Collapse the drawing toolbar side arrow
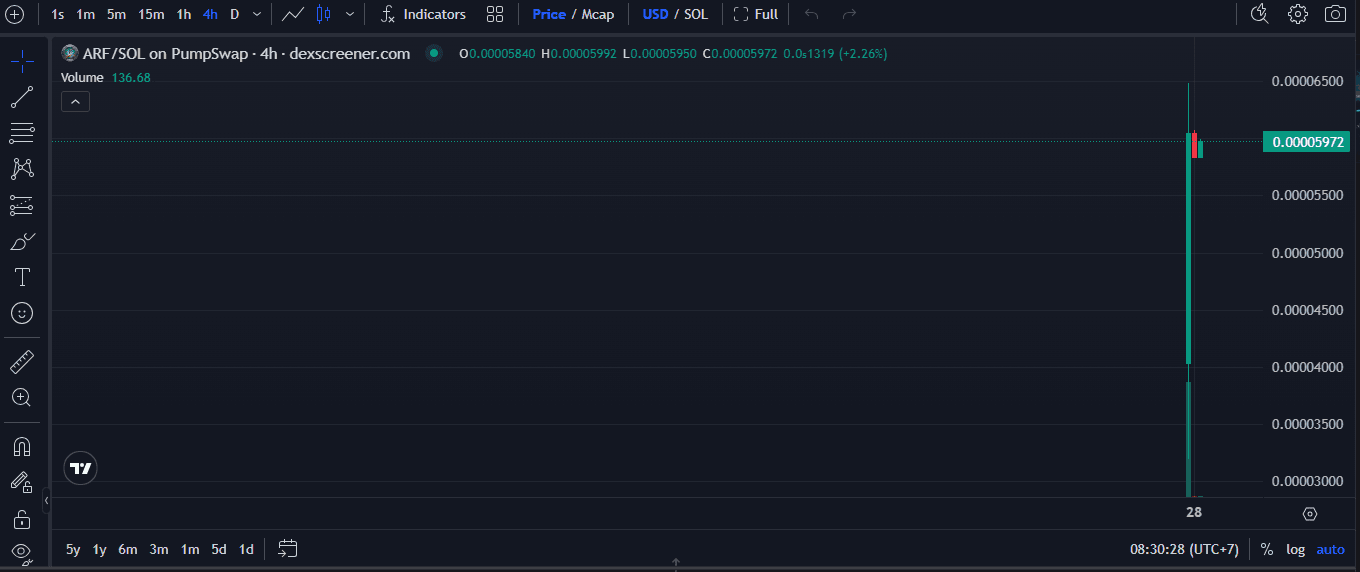 pos(46,500)
